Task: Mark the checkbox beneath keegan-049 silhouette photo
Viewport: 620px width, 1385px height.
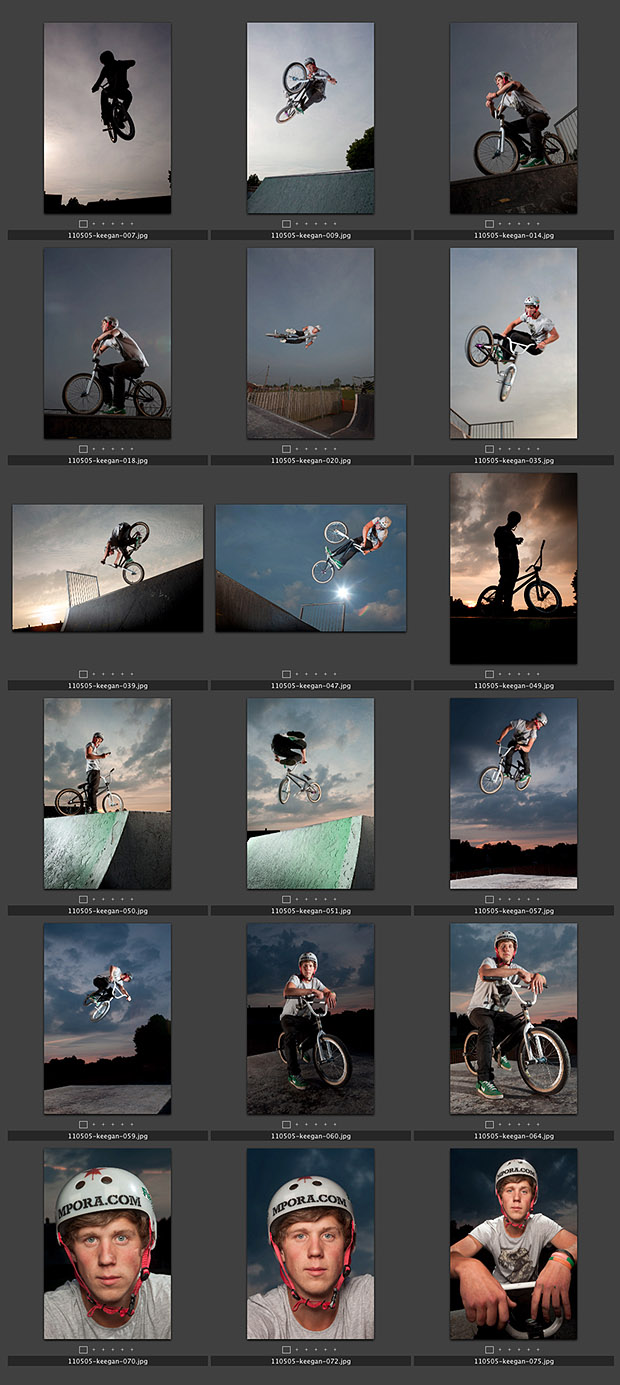Action: [489, 674]
